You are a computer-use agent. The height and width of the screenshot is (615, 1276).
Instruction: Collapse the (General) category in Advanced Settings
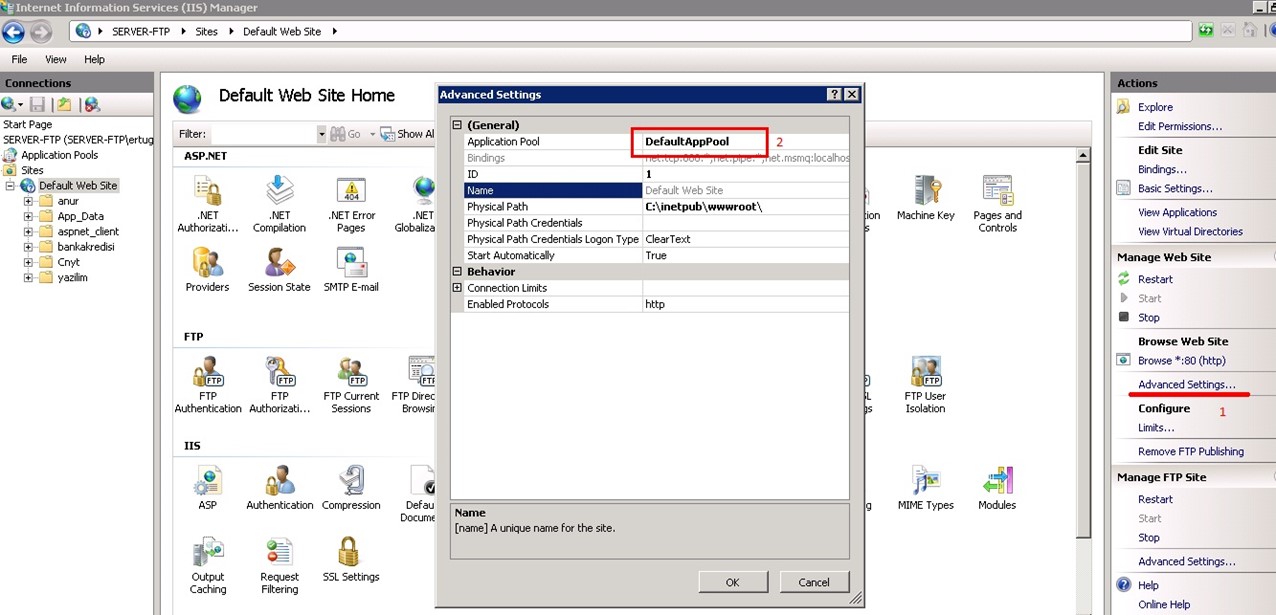click(x=457, y=125)
